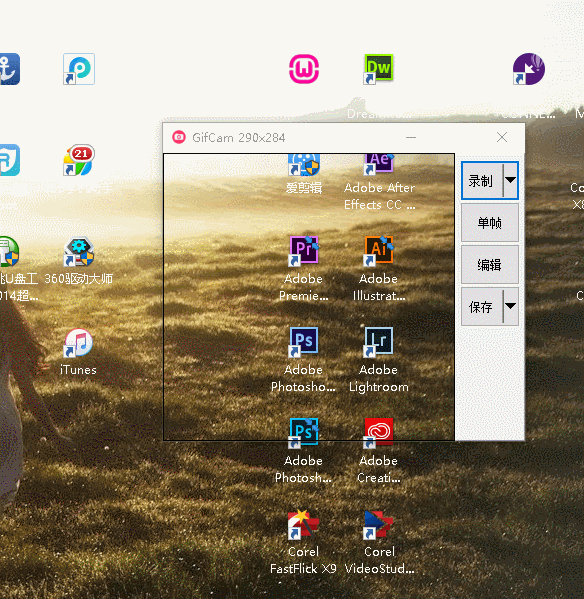The image size is (584, 599).
Task: Click the 单帧 single frame button
Action: coord(490,223)
